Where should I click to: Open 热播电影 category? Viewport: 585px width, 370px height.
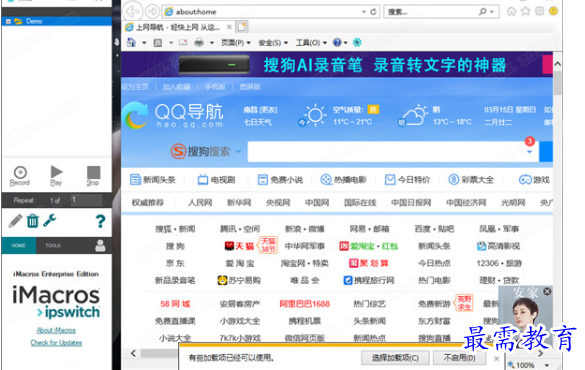tap(344, 180)
